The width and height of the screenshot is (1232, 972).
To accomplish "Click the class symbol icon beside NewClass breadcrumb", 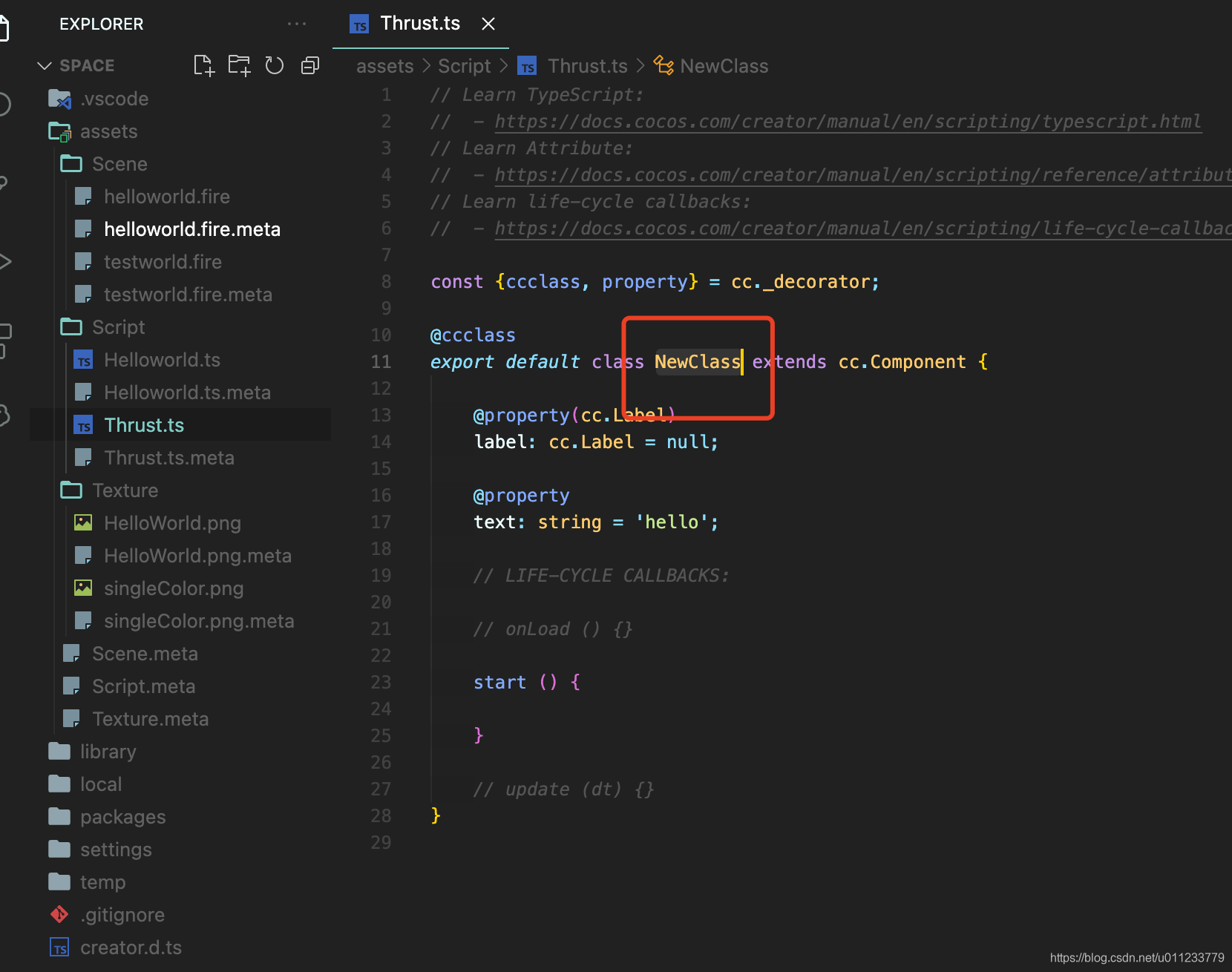I will [x=663, y=65].
